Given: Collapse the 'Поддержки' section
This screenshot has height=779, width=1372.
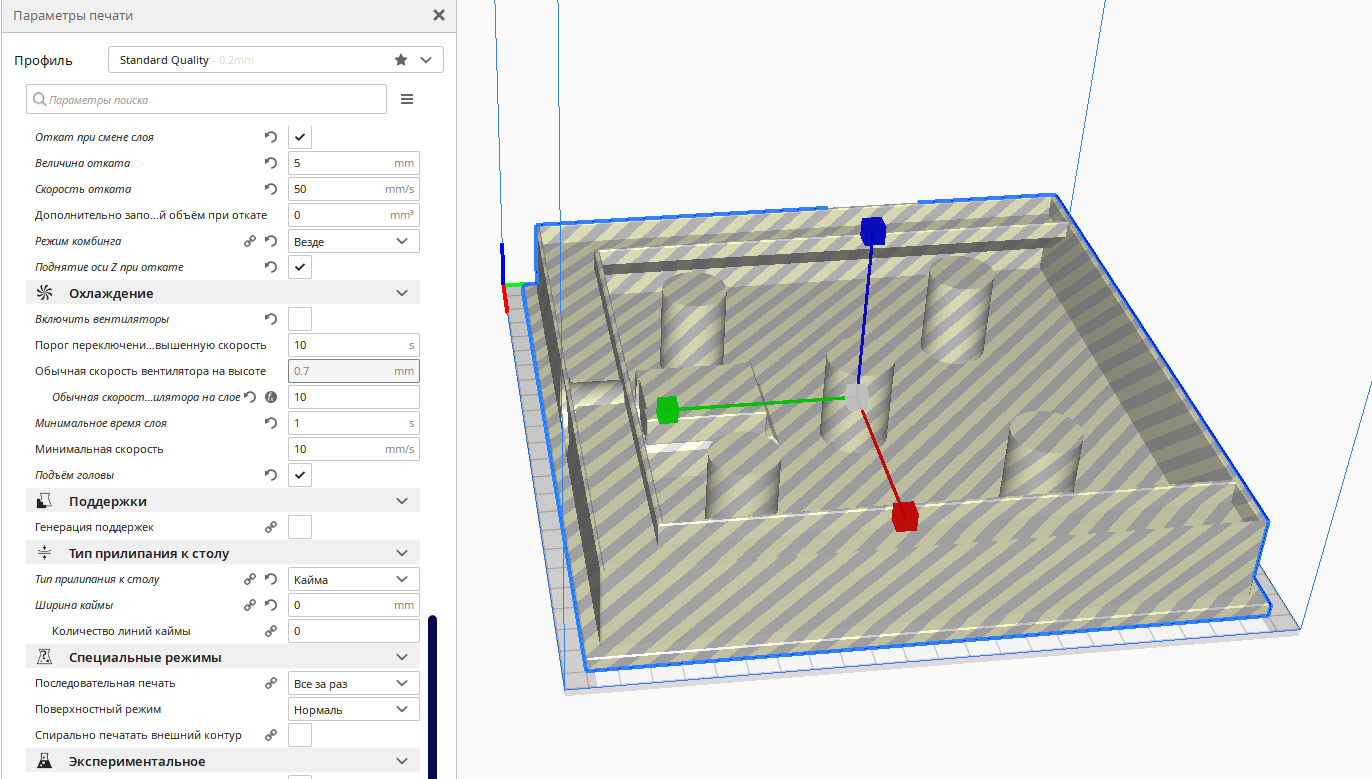Looking at the screenshot, I should tap(223, 501).
